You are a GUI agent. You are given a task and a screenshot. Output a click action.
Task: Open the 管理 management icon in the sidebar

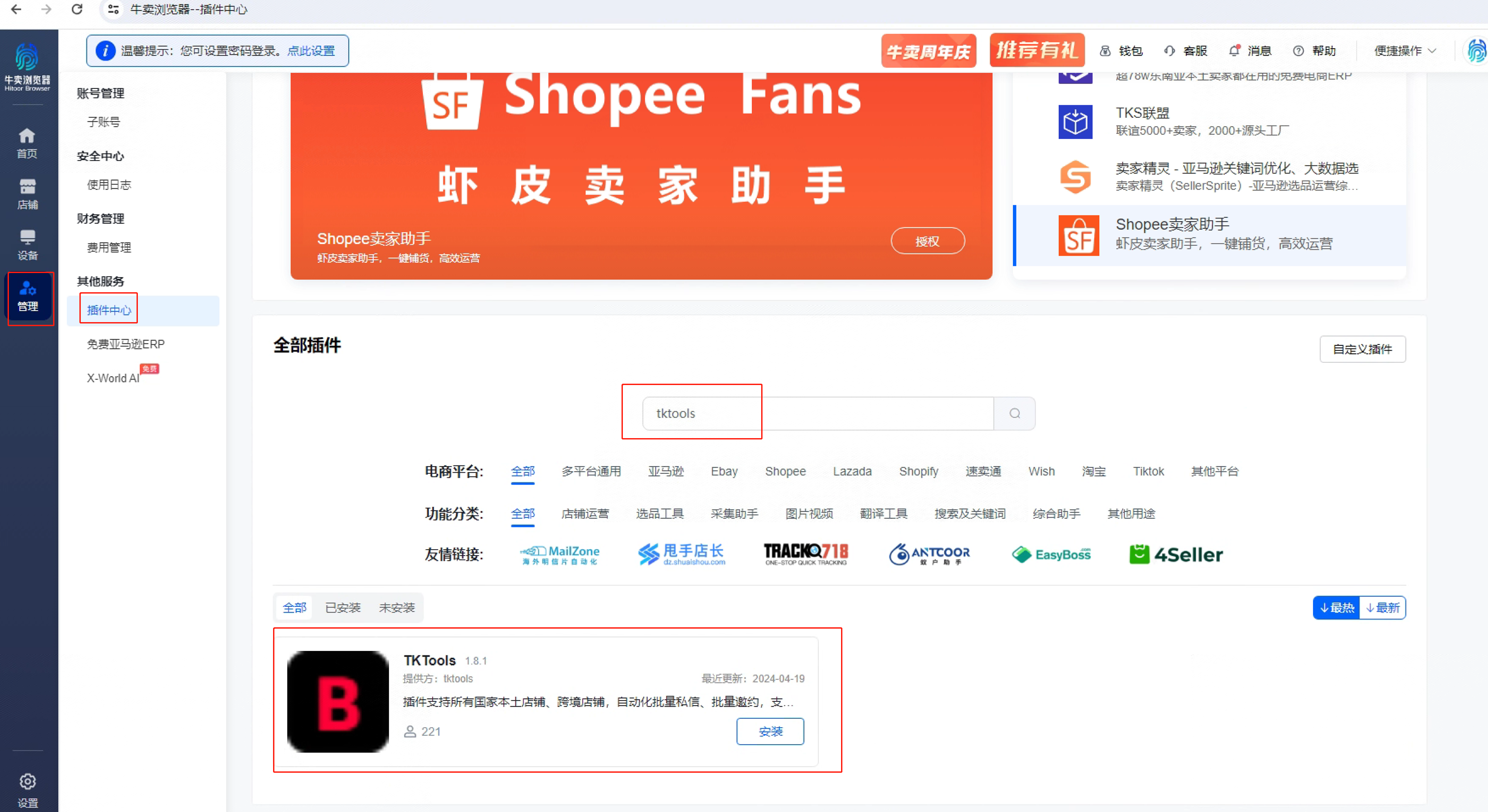point(27,296)
